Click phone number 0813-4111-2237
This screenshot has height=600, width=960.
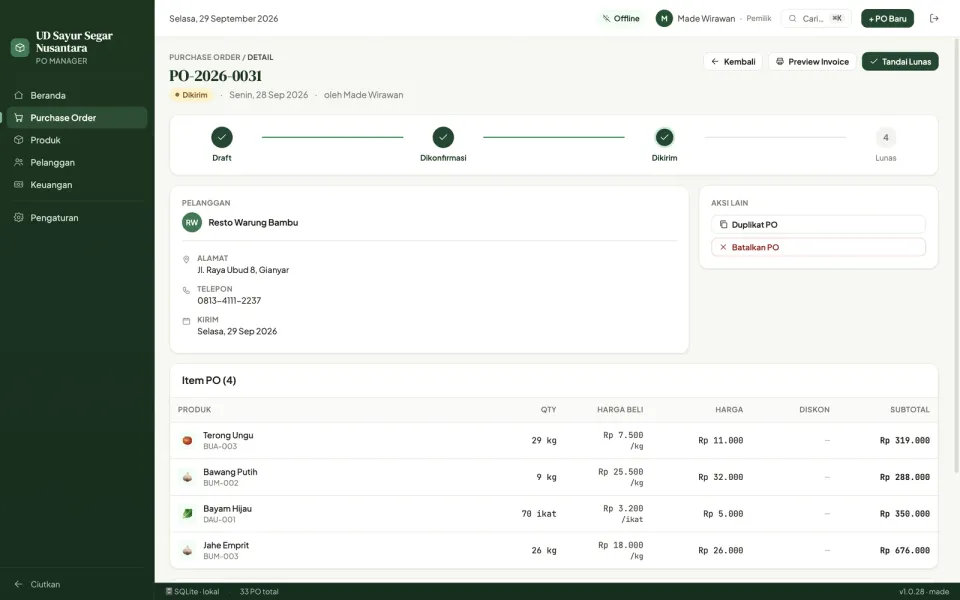[x=229, y=301]
